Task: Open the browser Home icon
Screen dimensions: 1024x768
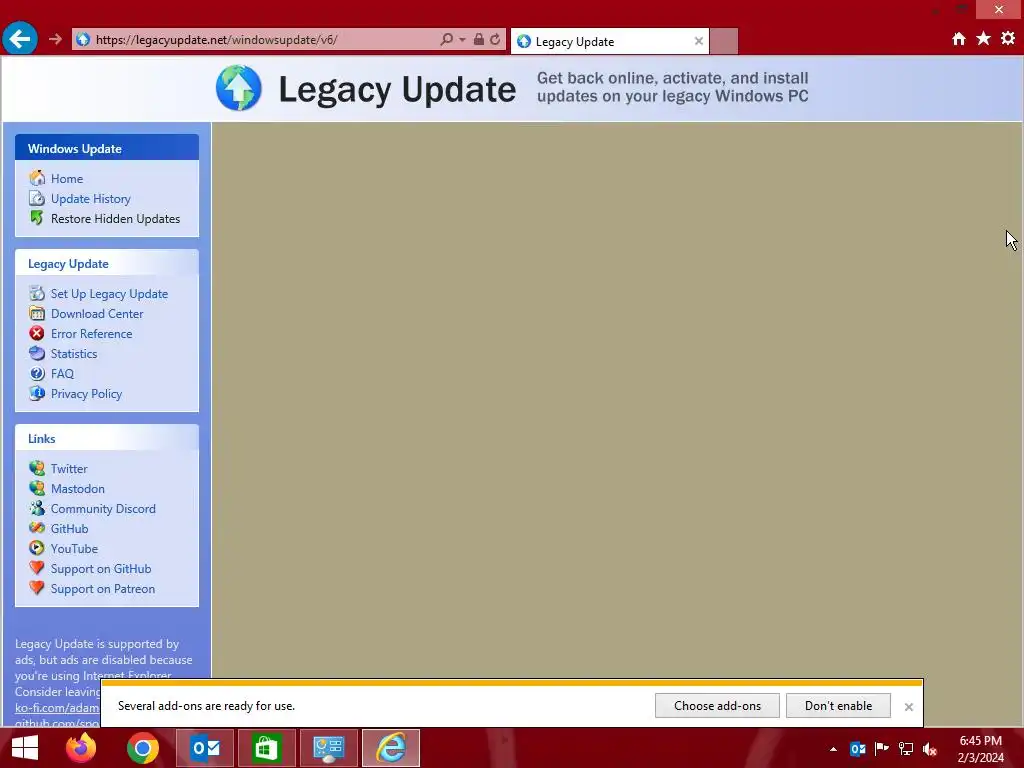Action: click(x=959, y=39)
